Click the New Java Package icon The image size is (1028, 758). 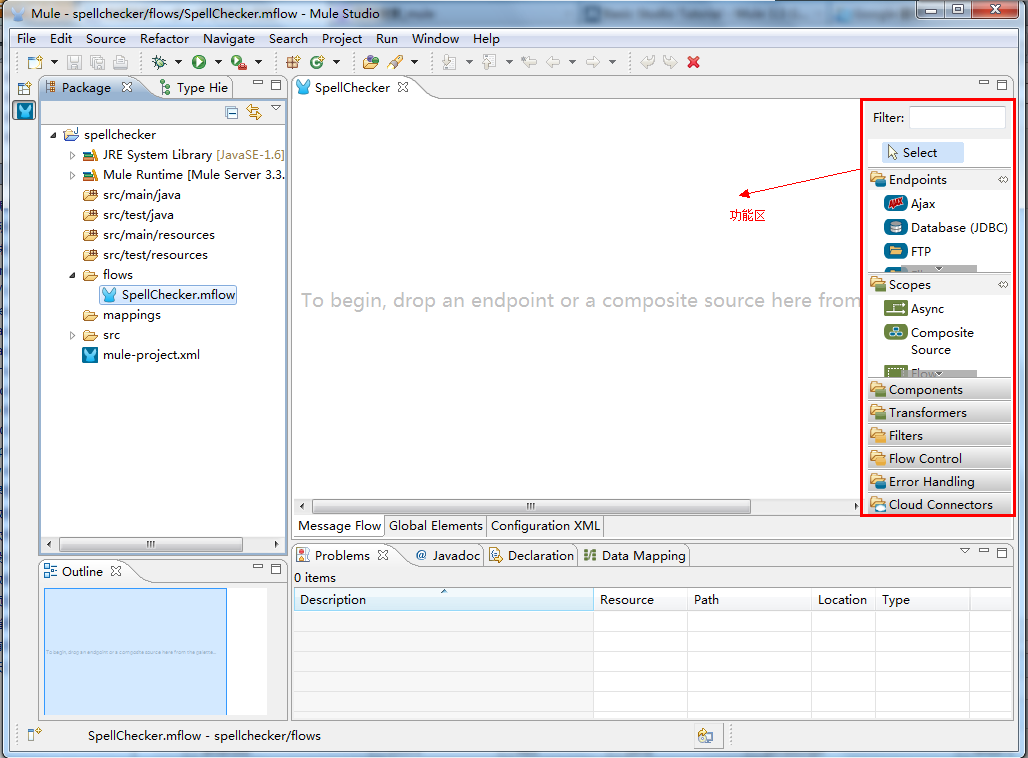[293, 62]
